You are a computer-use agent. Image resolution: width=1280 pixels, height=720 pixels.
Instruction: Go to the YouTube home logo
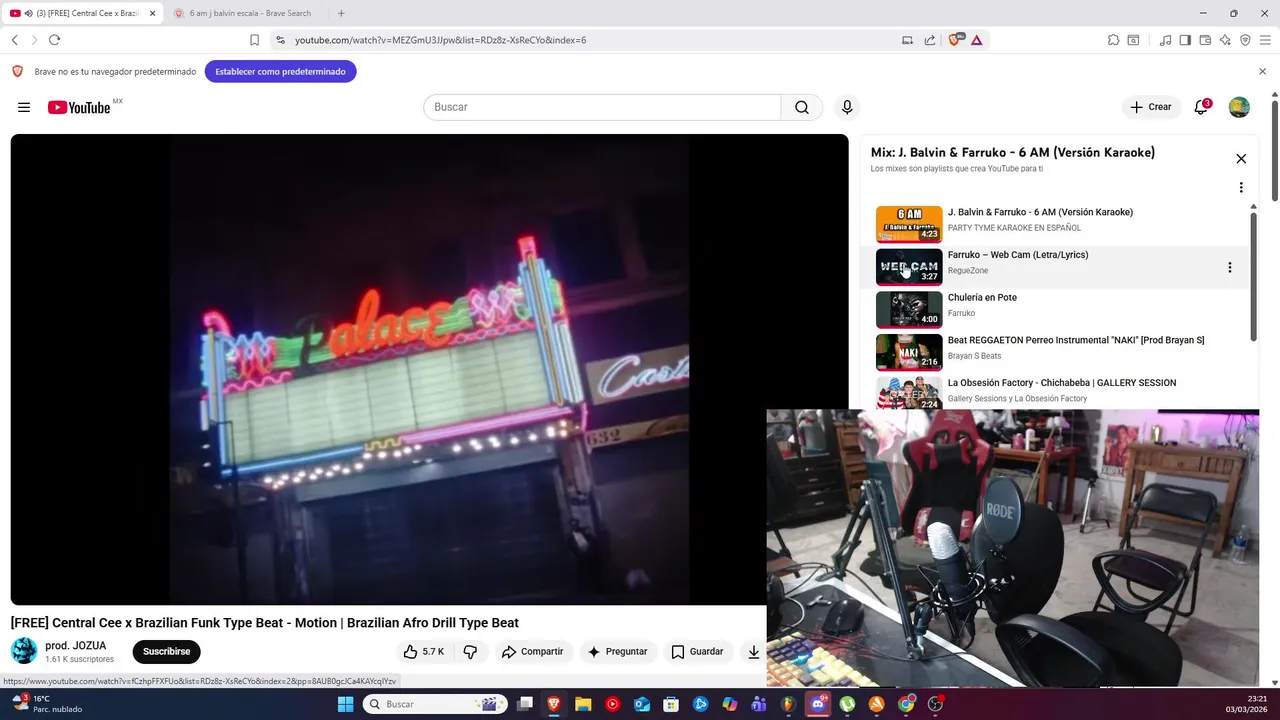[x=79, y=107]
